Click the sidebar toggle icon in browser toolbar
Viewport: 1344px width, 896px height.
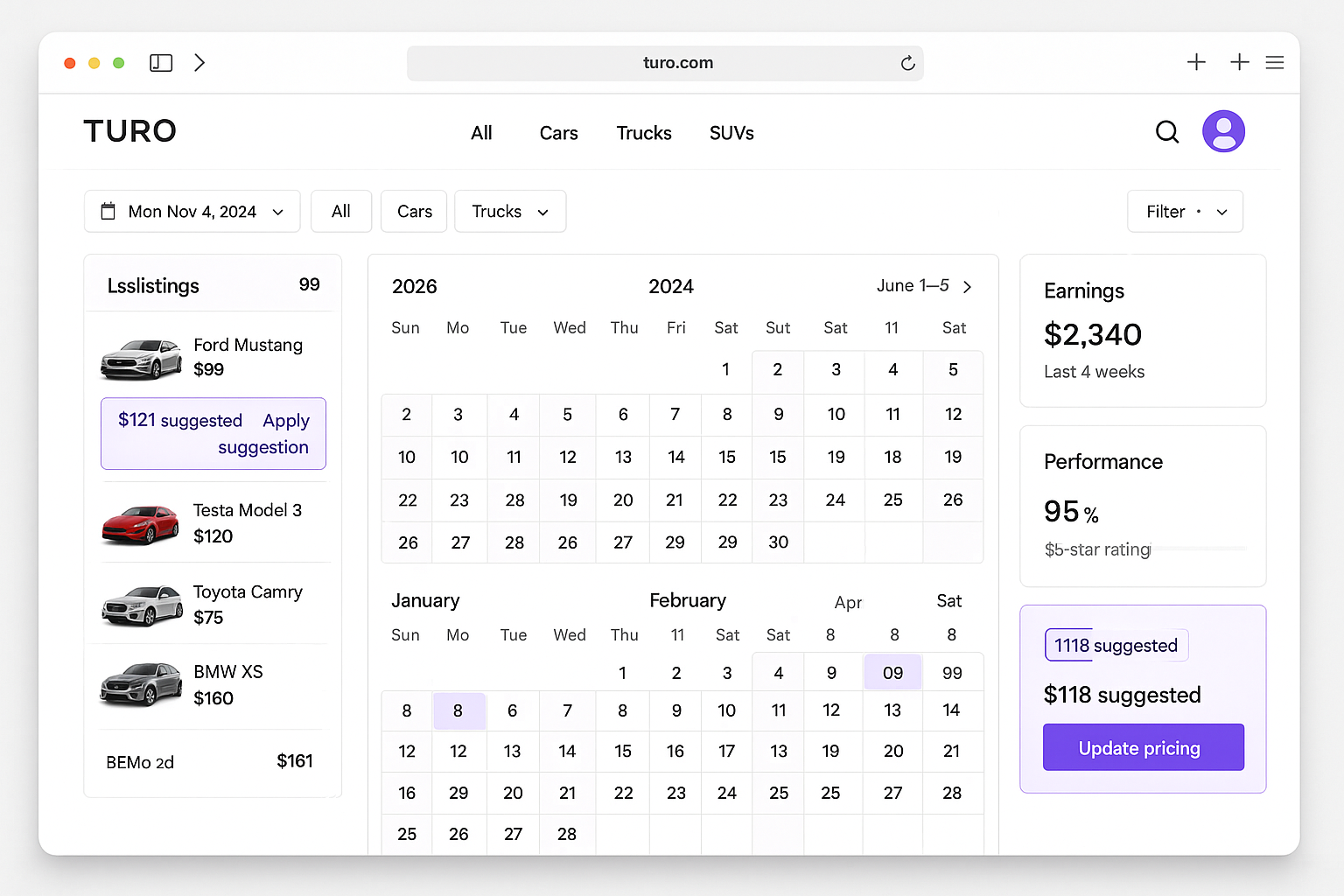(161, 63)
